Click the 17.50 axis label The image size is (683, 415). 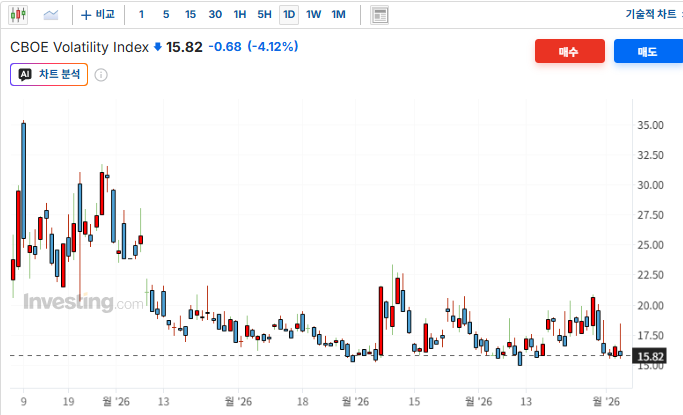650,335
